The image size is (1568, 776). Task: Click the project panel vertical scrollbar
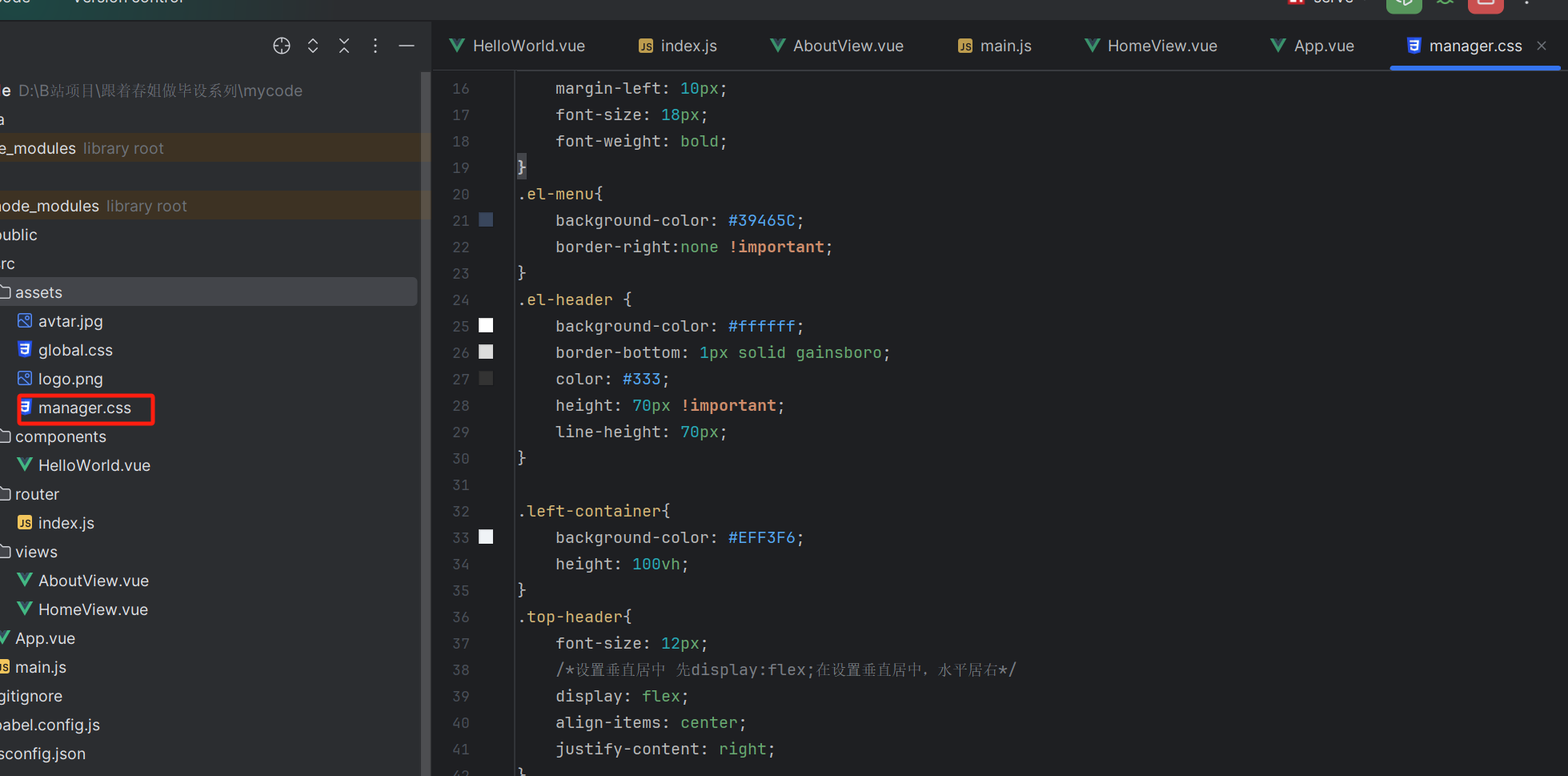coord(426,423)
